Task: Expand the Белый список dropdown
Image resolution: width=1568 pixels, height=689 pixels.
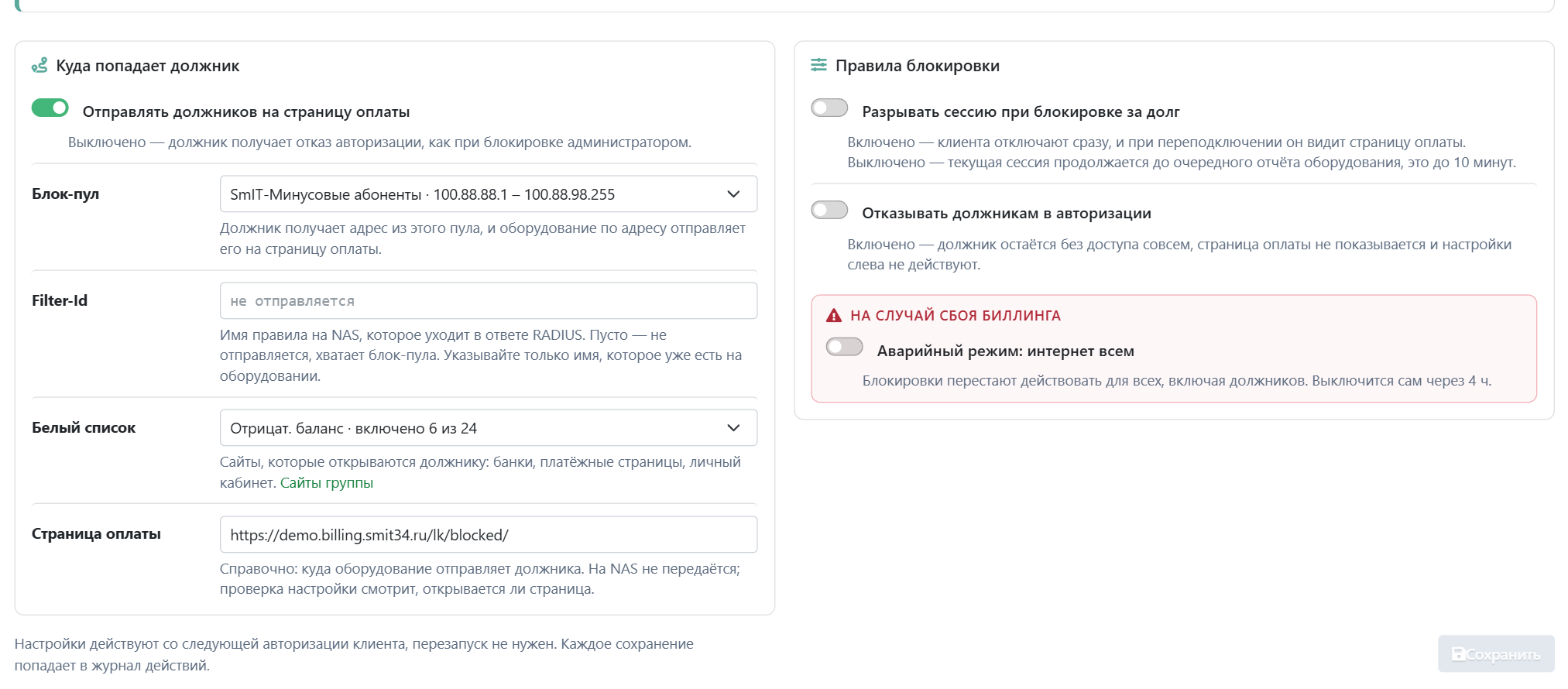Action: (489, 428)
